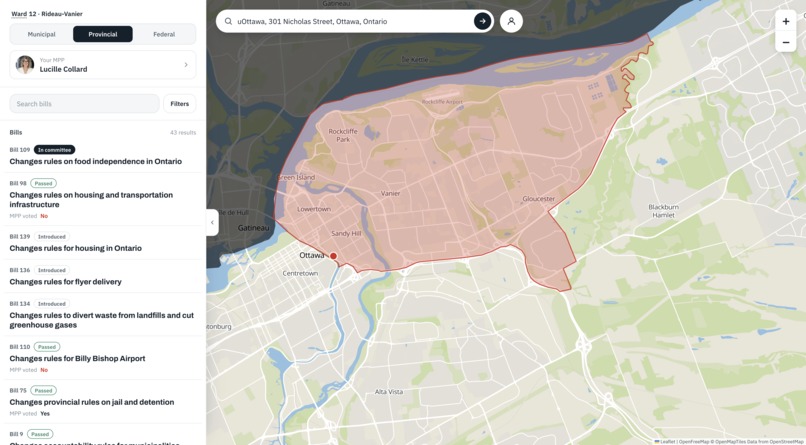Click the Alta Vista map label

click(389, 392)
